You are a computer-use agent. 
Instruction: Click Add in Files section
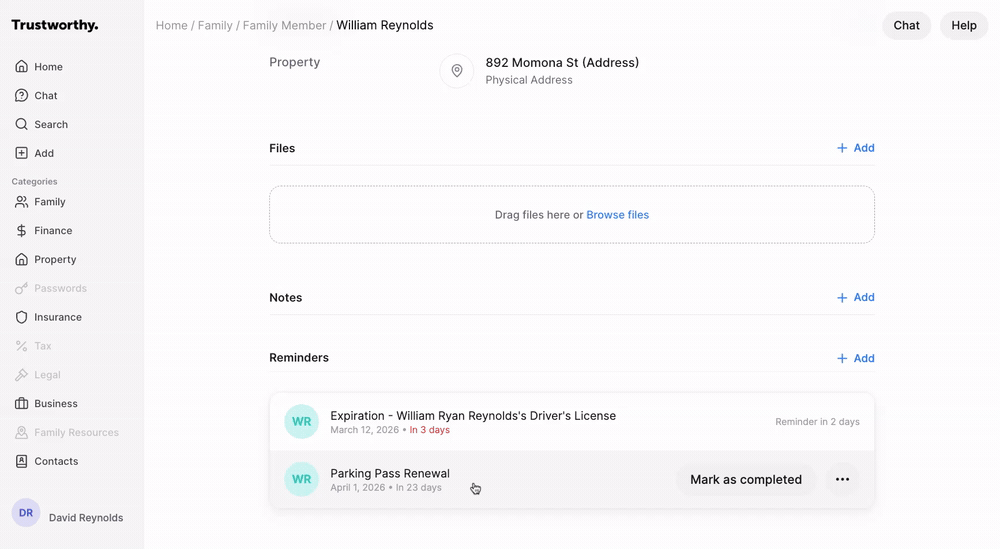[856, 148]
